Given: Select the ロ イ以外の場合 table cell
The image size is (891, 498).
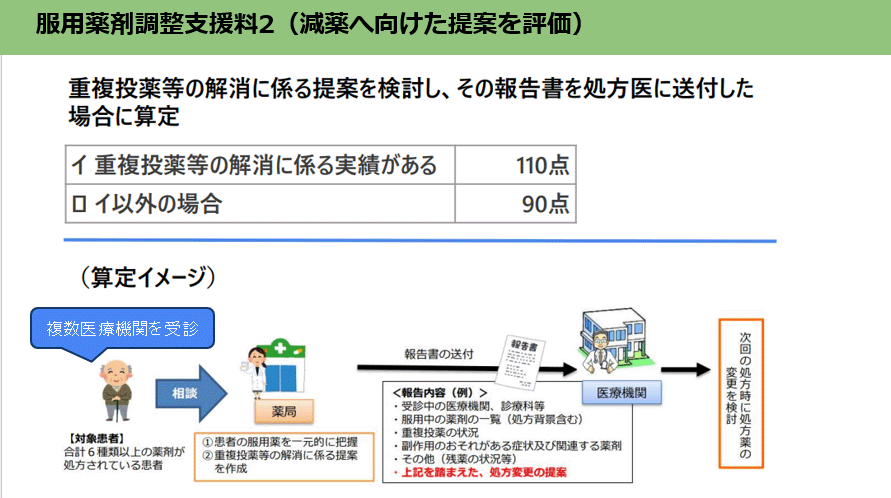Looking at the screenshot, I should (260, 204).
